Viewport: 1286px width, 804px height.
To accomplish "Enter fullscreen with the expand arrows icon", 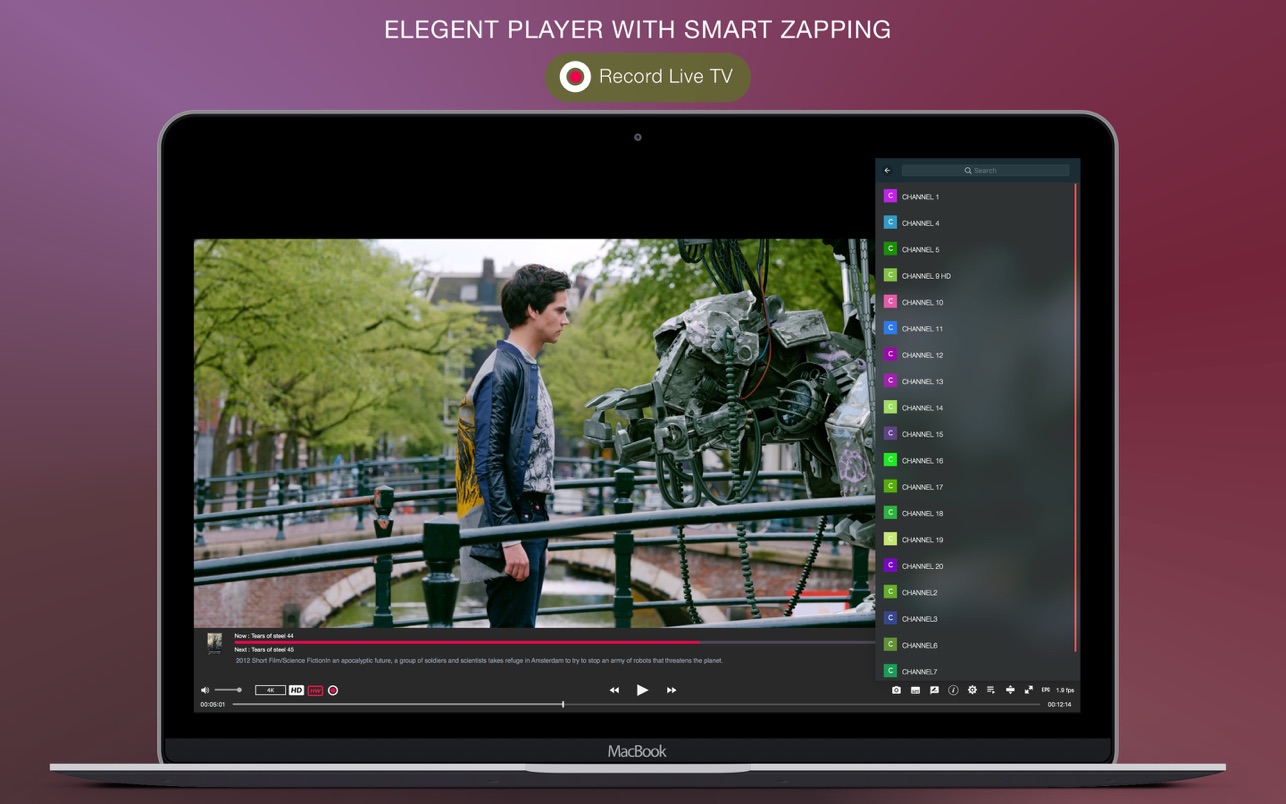I will pyautogui.click(x=1028, y=690).
